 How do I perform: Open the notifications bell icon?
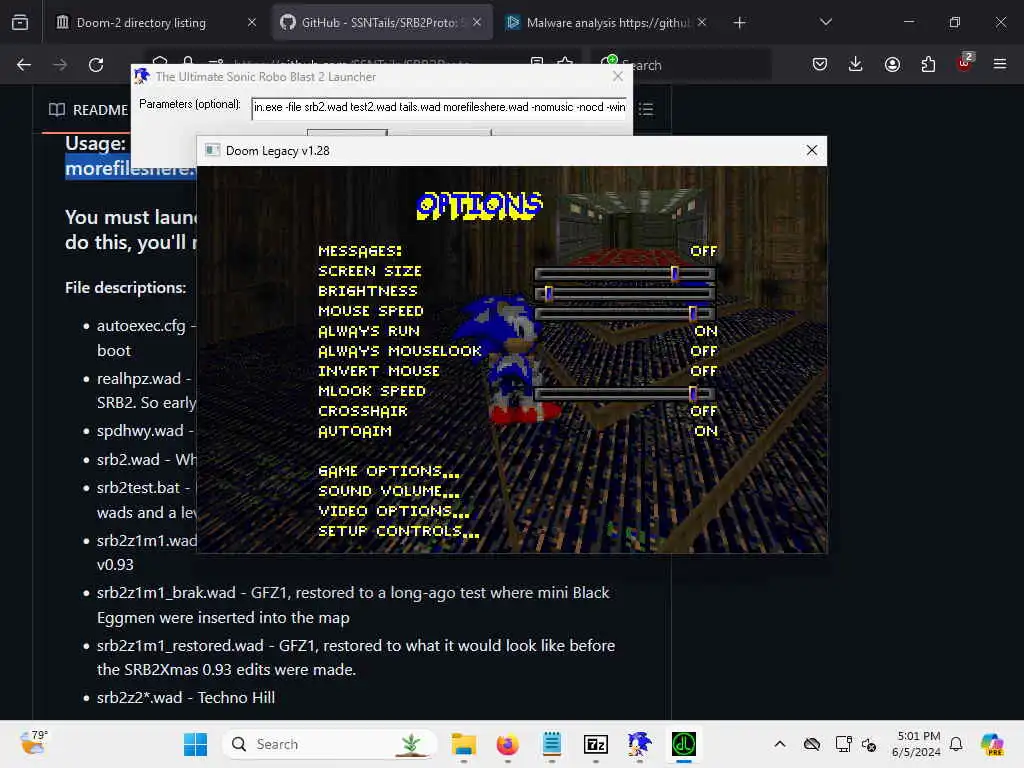click(x=956, y=744)
